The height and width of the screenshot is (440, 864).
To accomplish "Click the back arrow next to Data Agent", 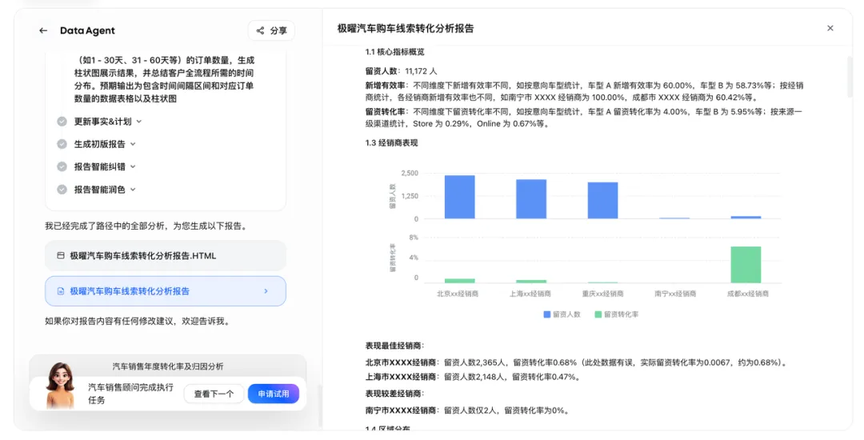I will 43,31.
